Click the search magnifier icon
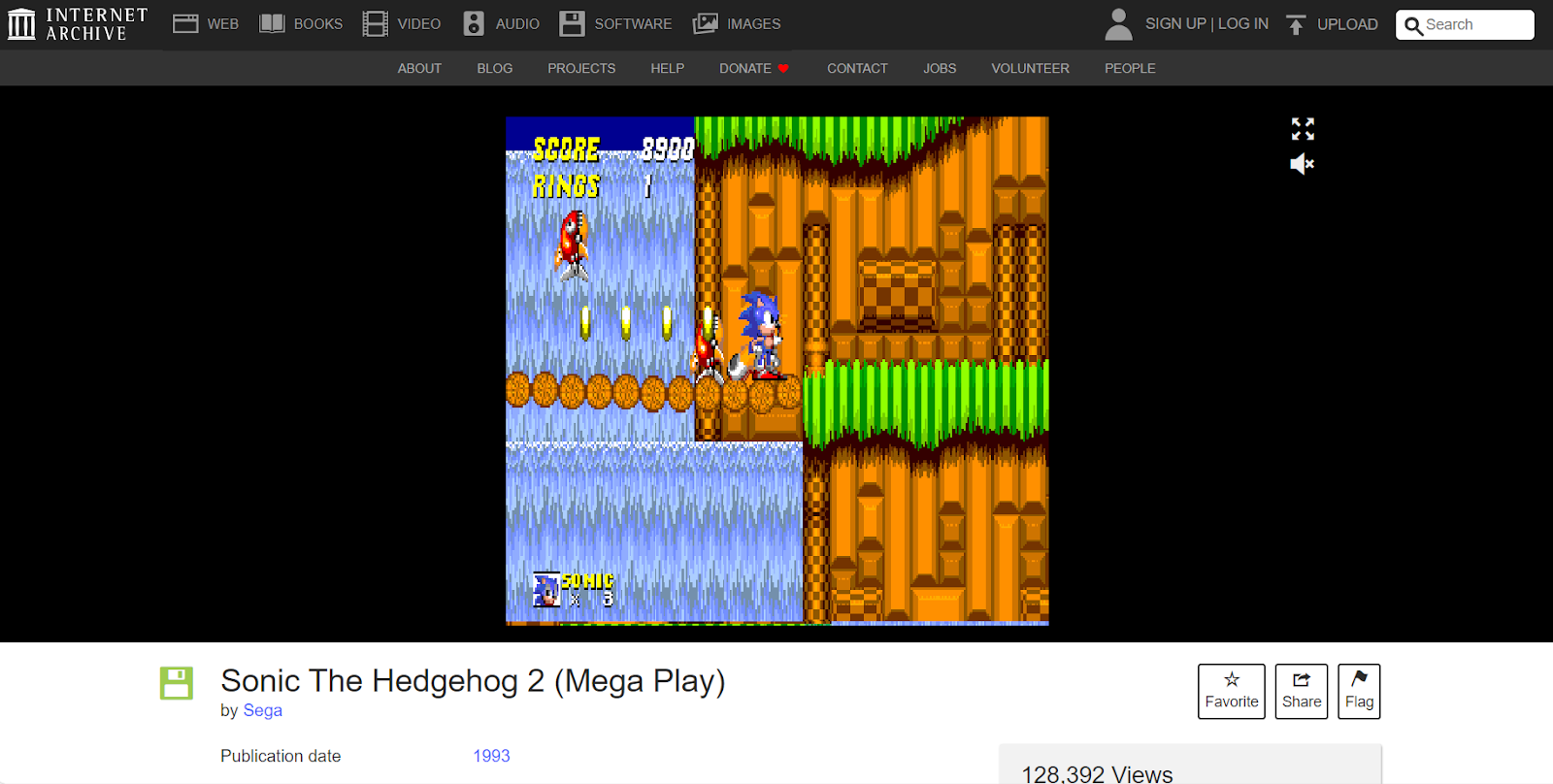This screenshot has height=784, width=1553. [1413, 25]
